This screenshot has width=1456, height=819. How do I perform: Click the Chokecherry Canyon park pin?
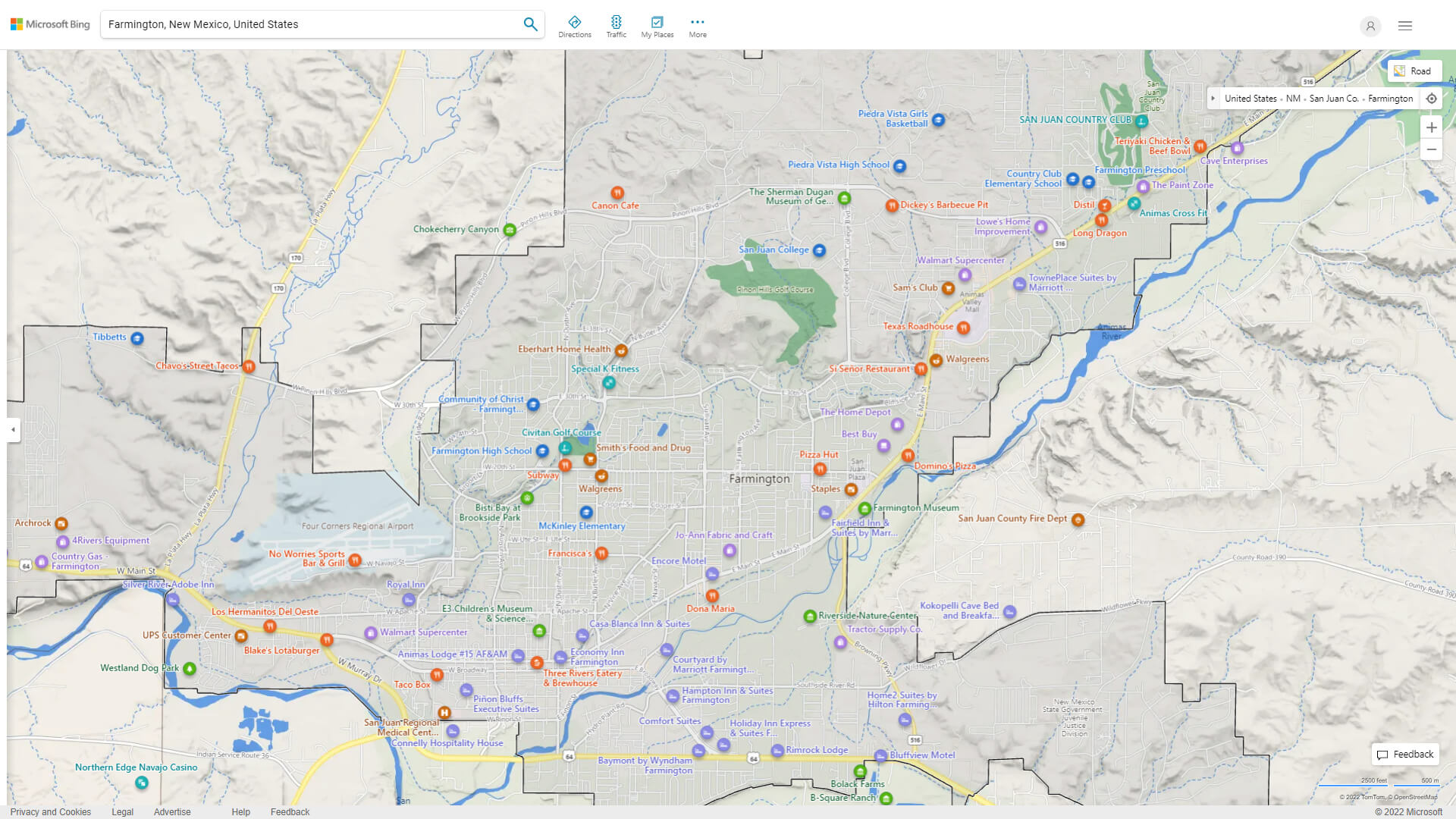point(510,230)
